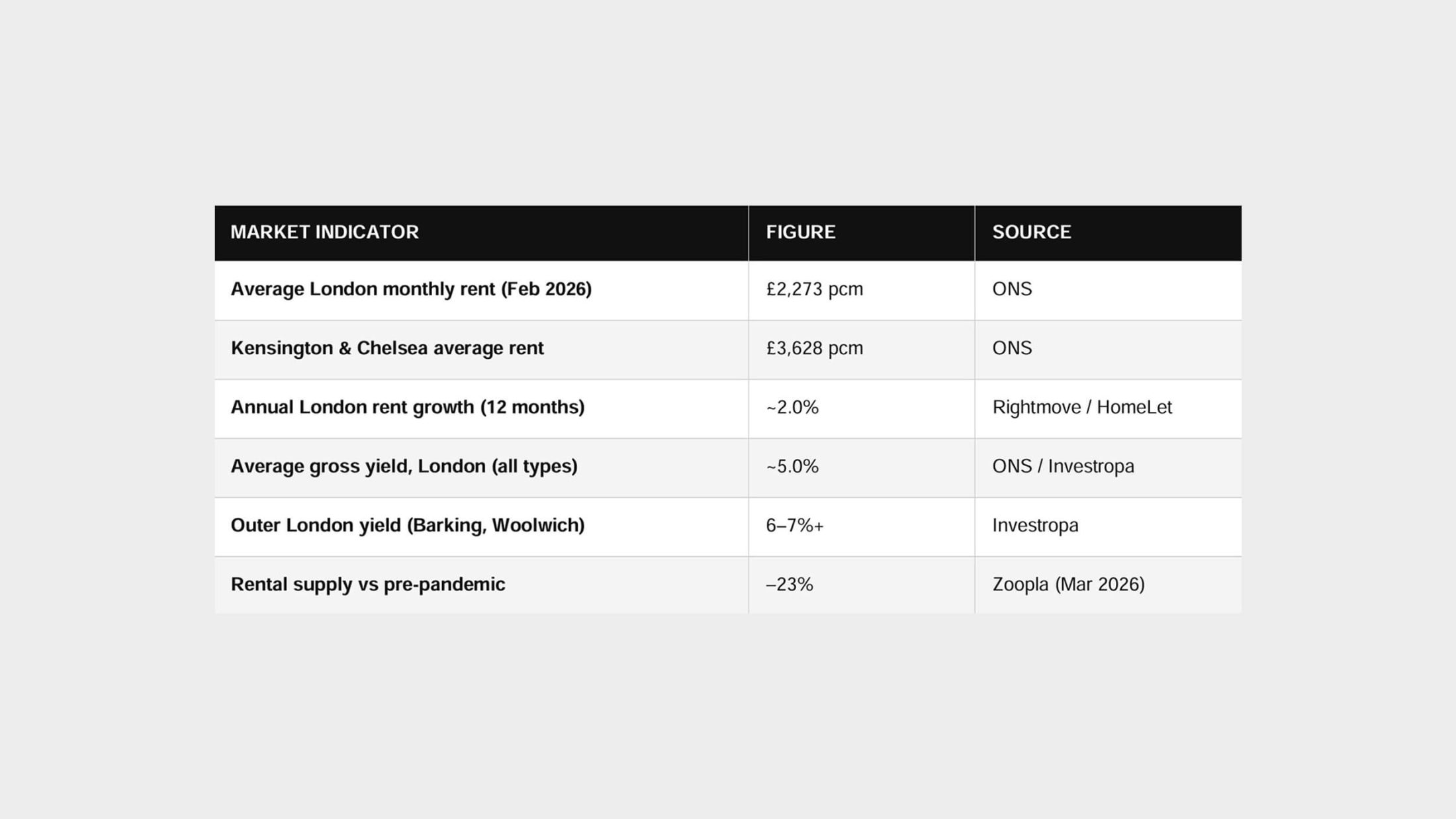This screenshot has height=819, width=1456.
Task: Click the MARKET INDICATOR column header
Action: tap(324, 232)
